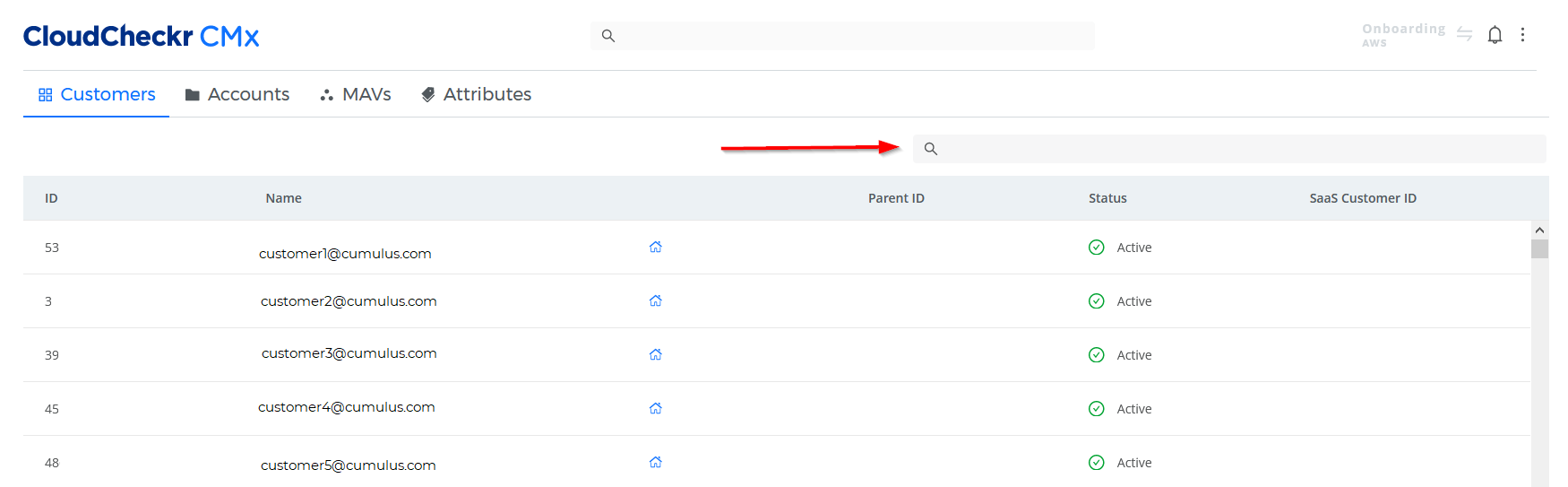
Task: Select customer5@cumulus.com name
Action: (349, 465)
